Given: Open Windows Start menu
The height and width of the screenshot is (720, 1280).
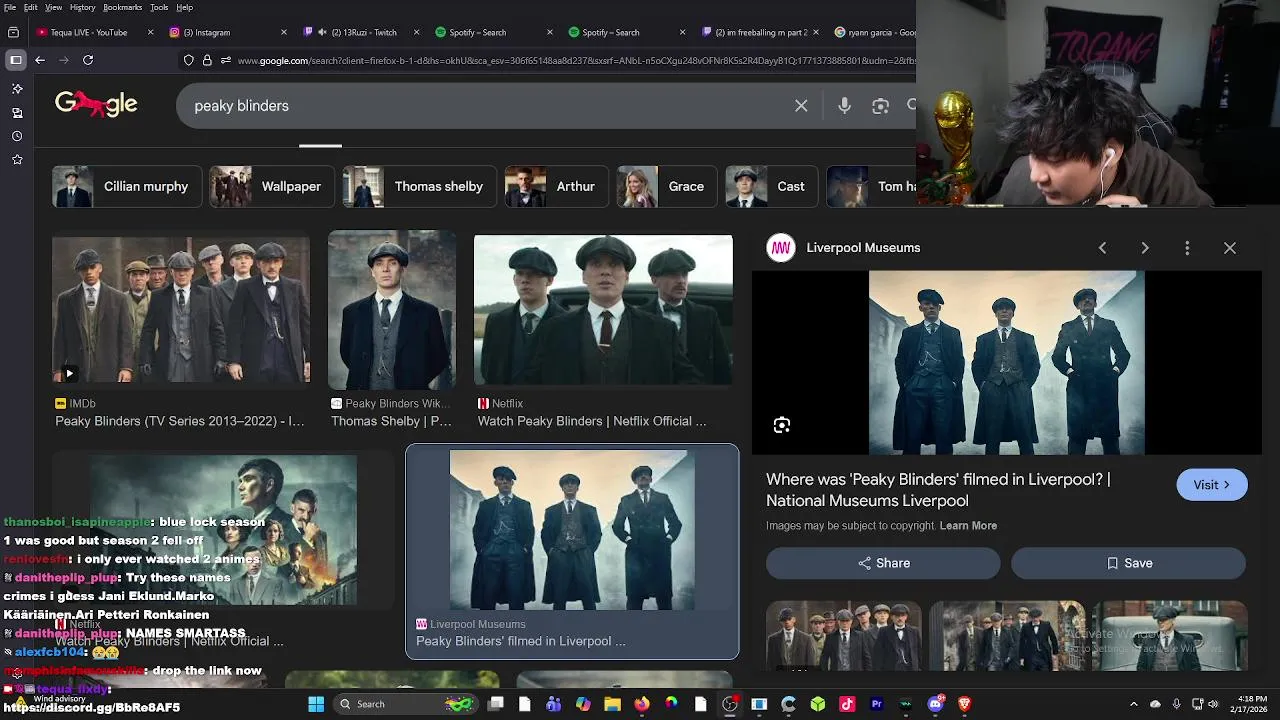Looking at the screenshot, I should [x=316, y=704].
